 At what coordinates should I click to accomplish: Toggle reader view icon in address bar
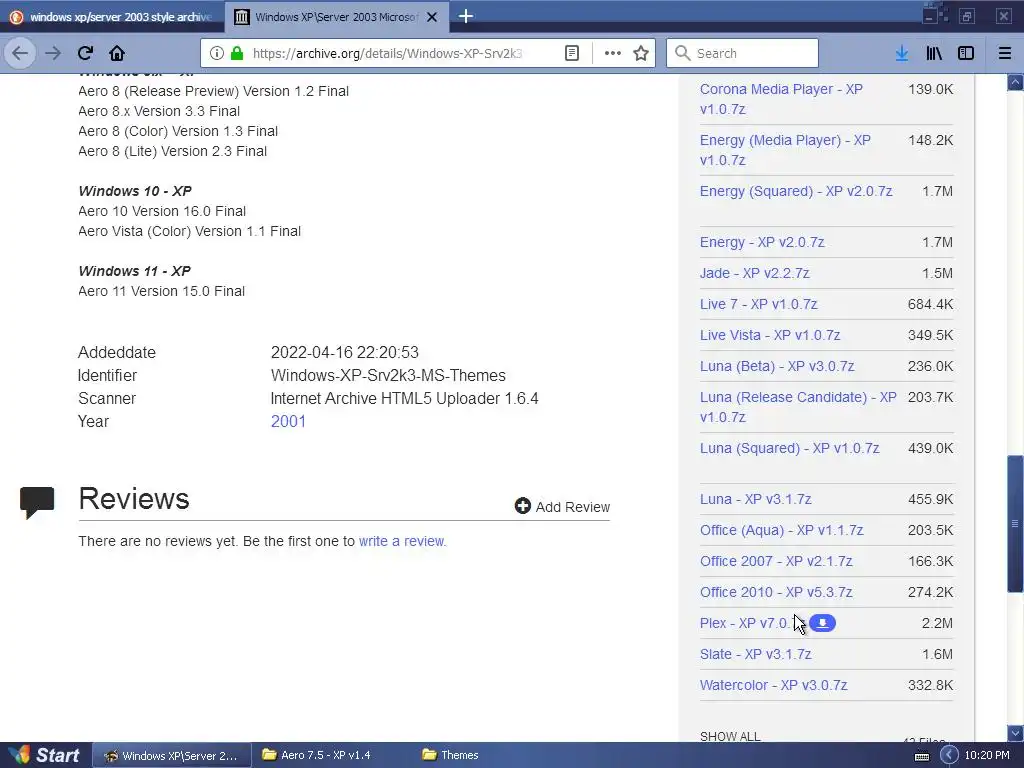(571, 53)
